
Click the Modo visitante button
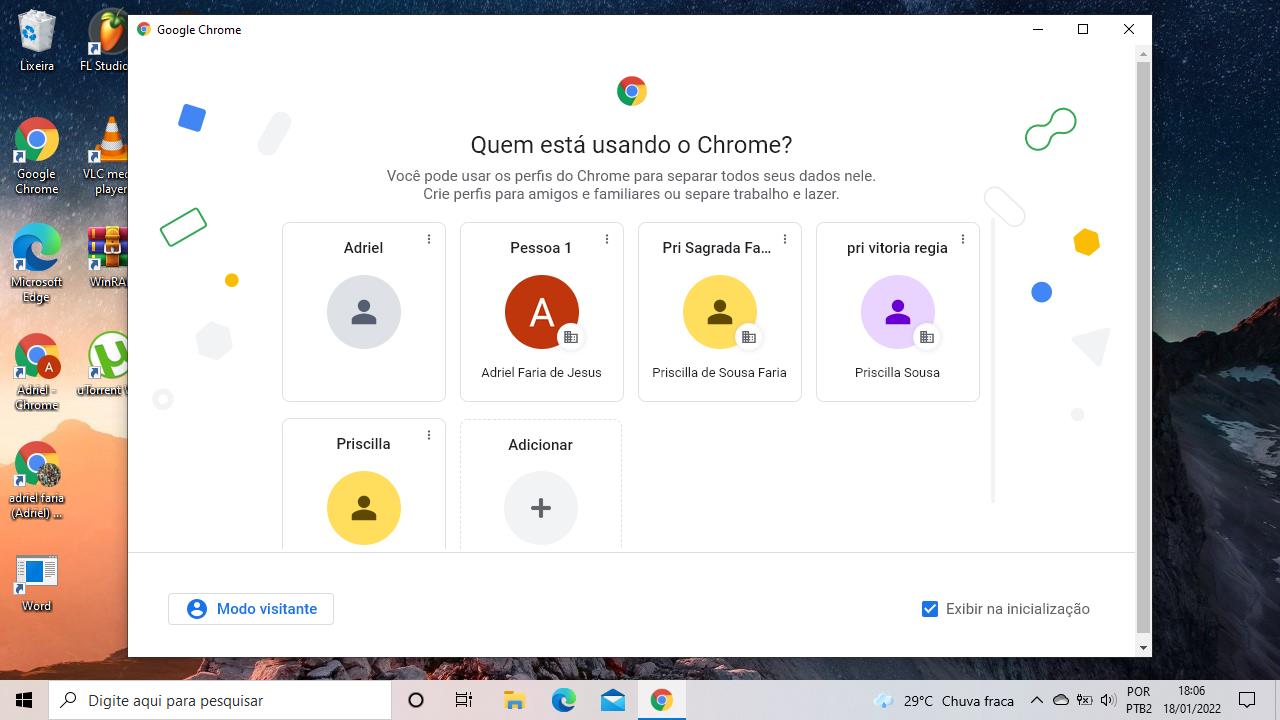[251, 609]
